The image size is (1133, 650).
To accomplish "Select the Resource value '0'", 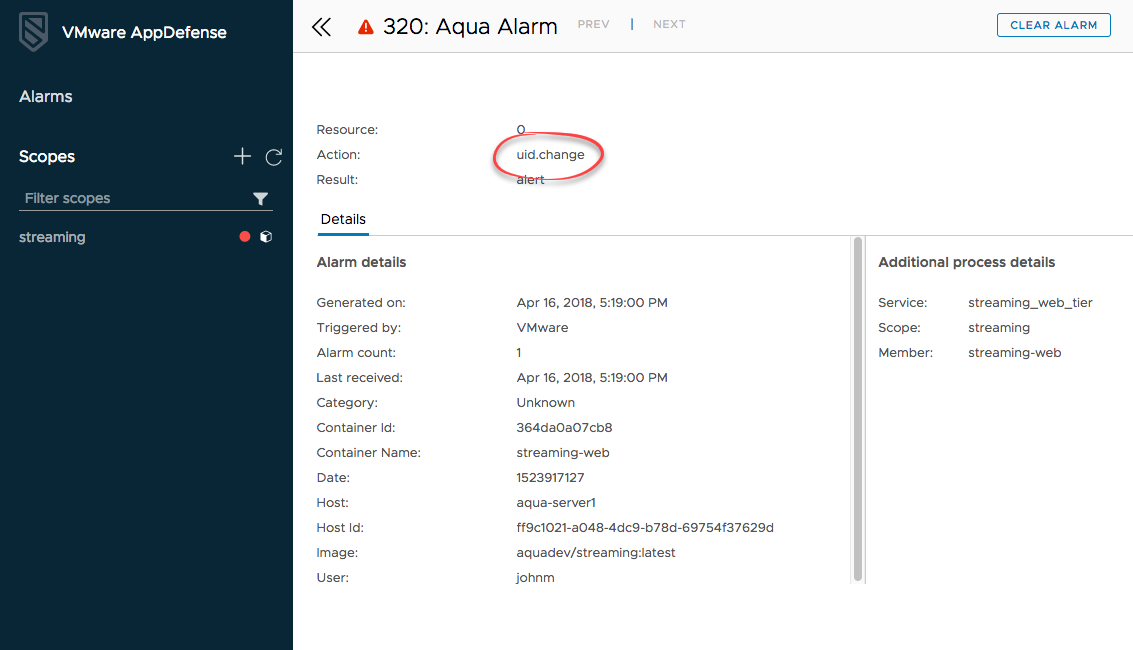I will (520, 130).
